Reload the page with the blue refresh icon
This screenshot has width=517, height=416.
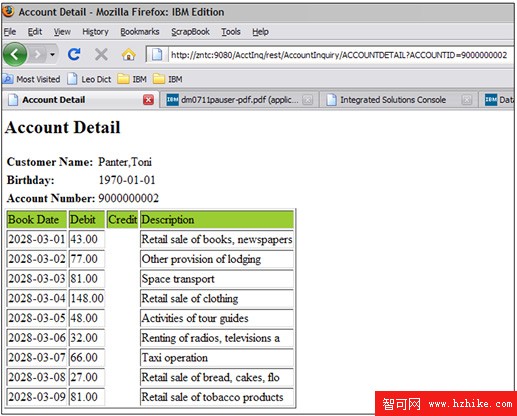[74, 54]
